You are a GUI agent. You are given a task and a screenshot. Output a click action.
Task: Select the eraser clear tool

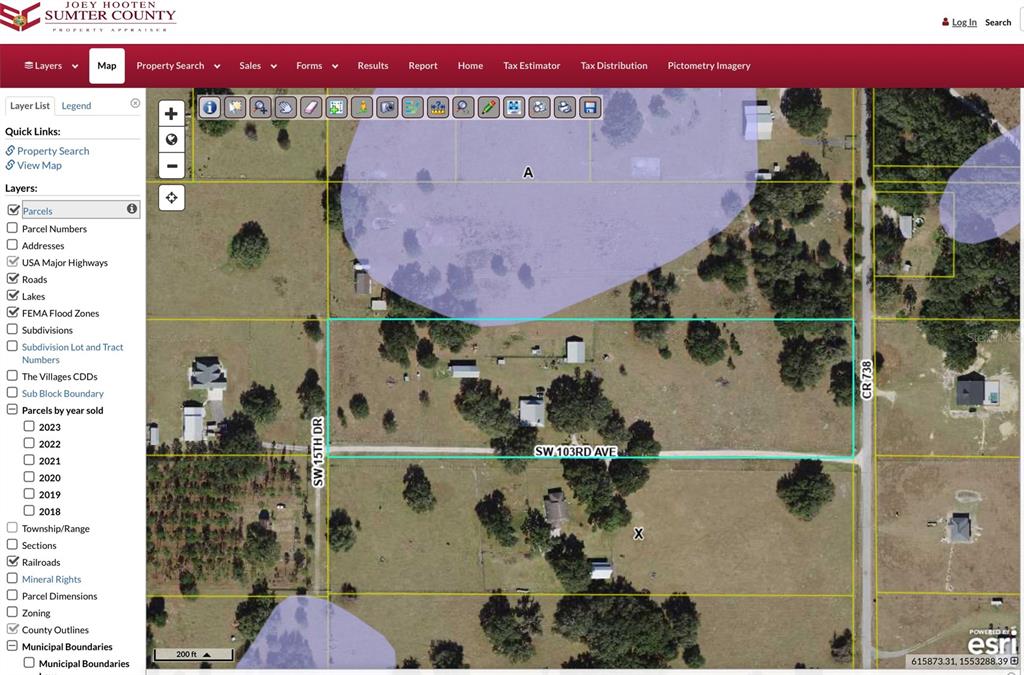tap(311, 107)
